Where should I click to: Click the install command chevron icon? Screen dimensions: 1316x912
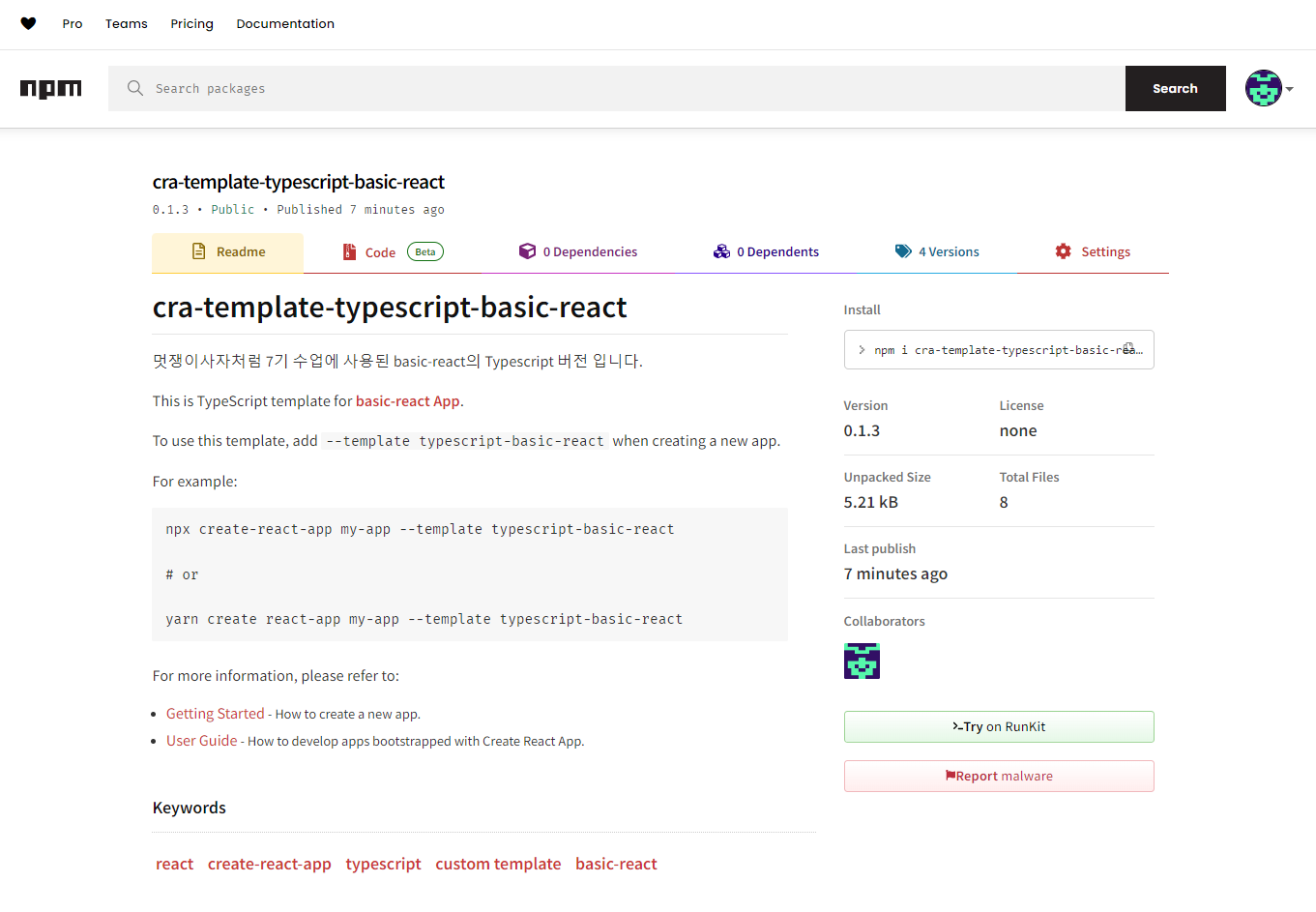coord(862,350)
